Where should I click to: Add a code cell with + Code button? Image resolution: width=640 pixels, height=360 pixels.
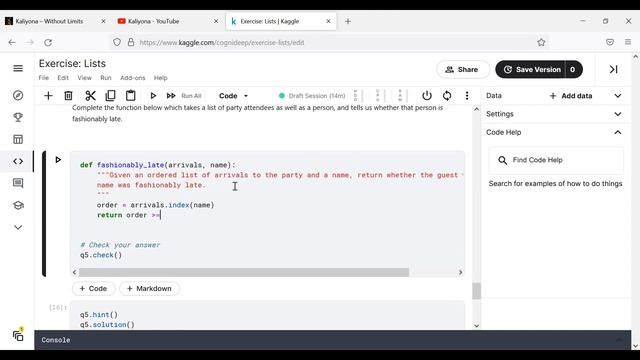(x=93, y=289)
